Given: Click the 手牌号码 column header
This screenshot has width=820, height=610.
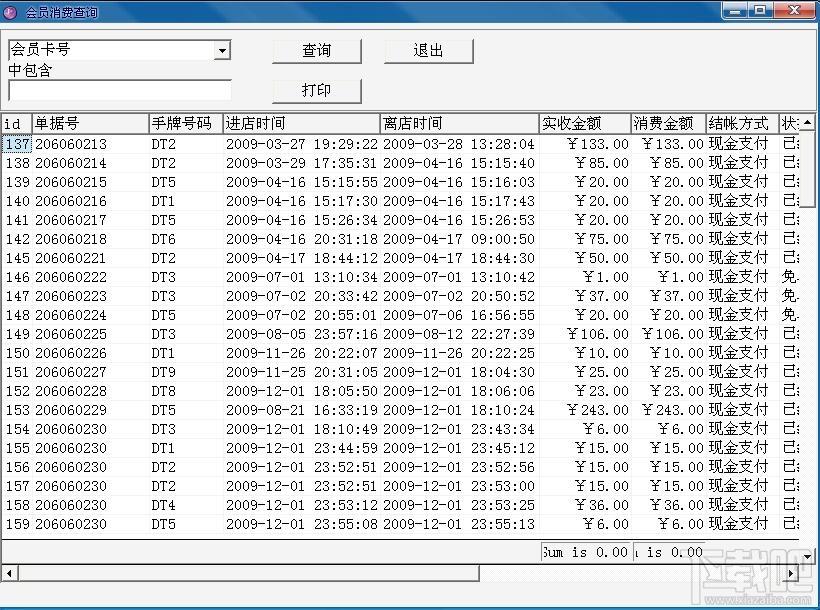Looking at the screenshot, I should (x=186, y=123).
